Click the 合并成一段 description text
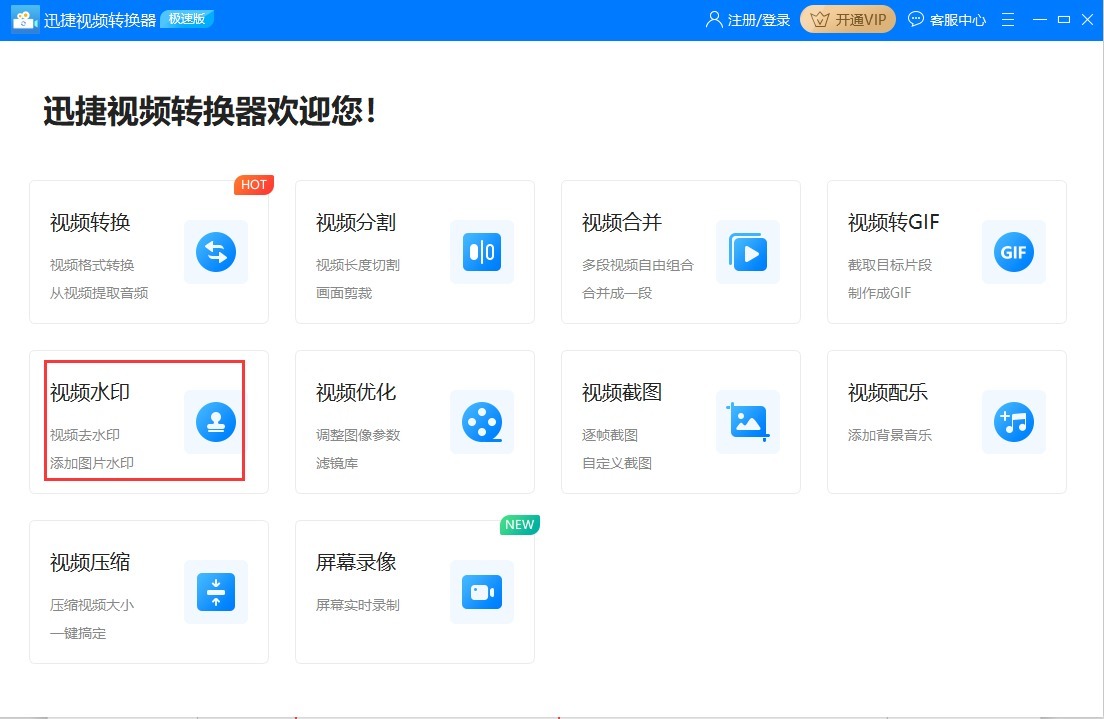Viewport: 1104px width, 719px height. pyautogui.click(x=617, y=293)
